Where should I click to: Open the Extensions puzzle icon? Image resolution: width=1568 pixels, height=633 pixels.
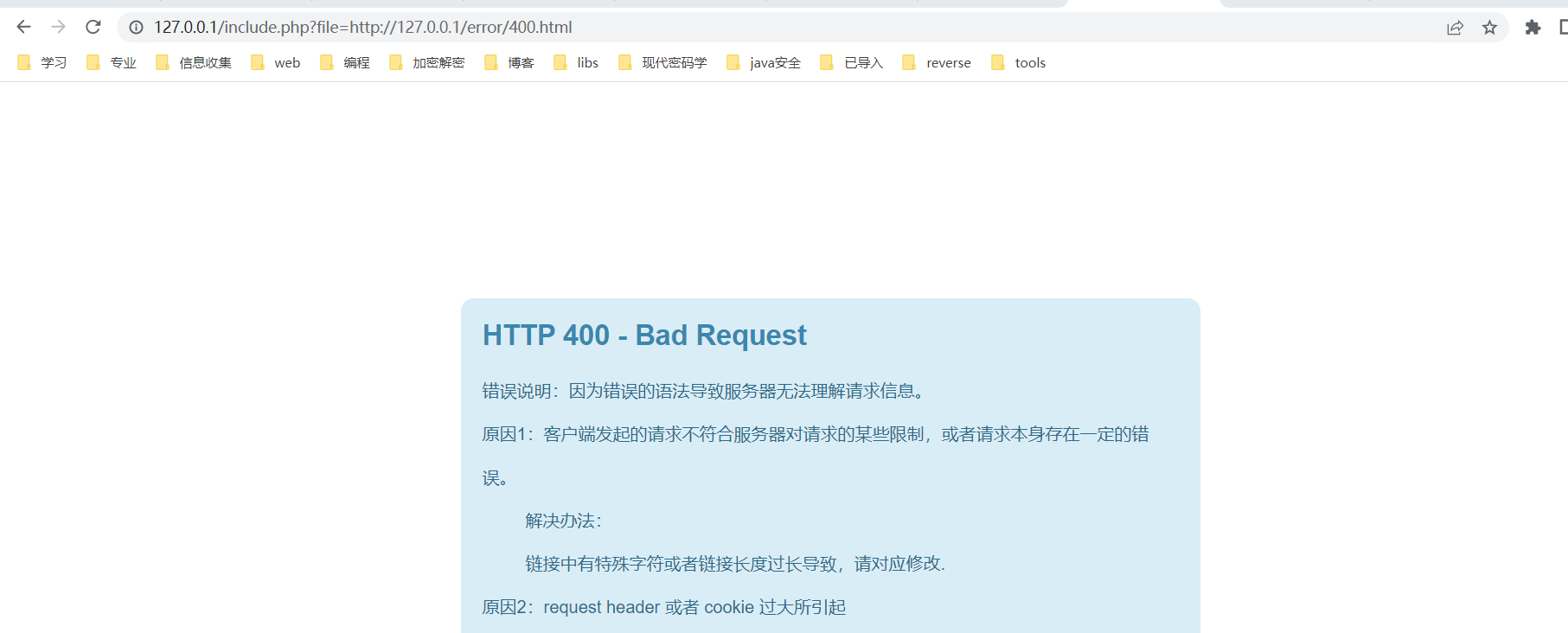1533,28
